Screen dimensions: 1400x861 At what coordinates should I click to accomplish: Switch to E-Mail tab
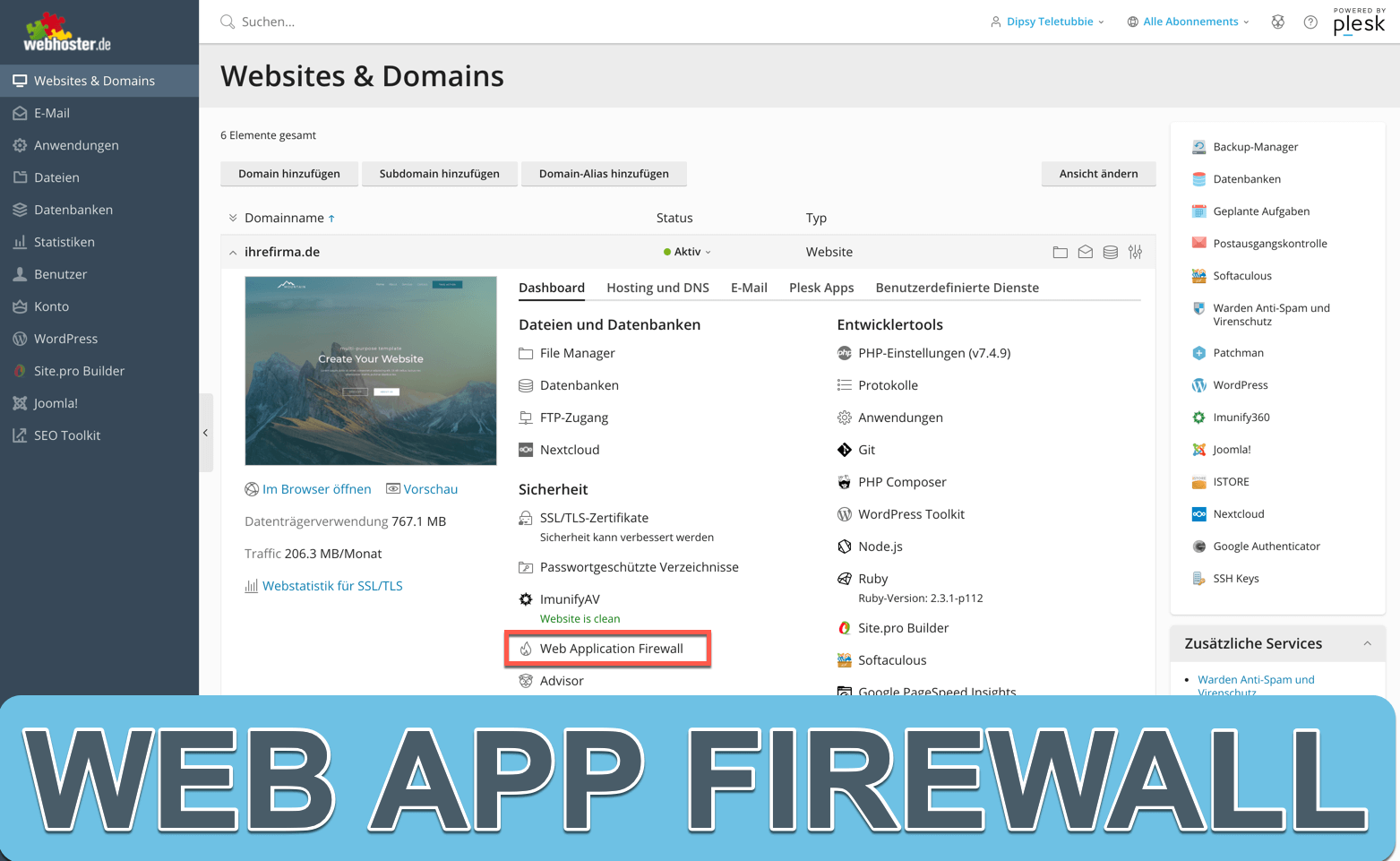pos(749,288)
